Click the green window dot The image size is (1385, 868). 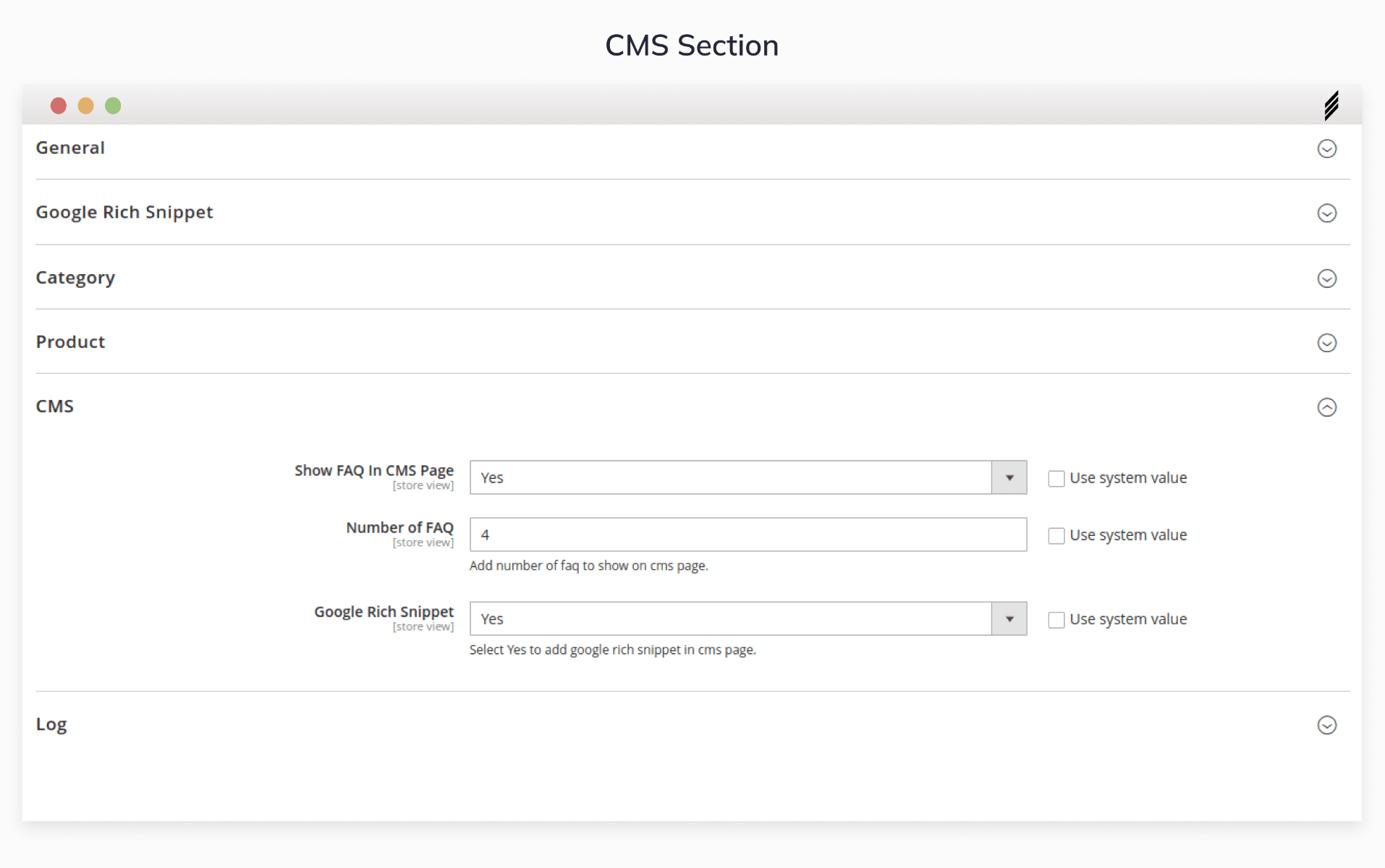113,106
